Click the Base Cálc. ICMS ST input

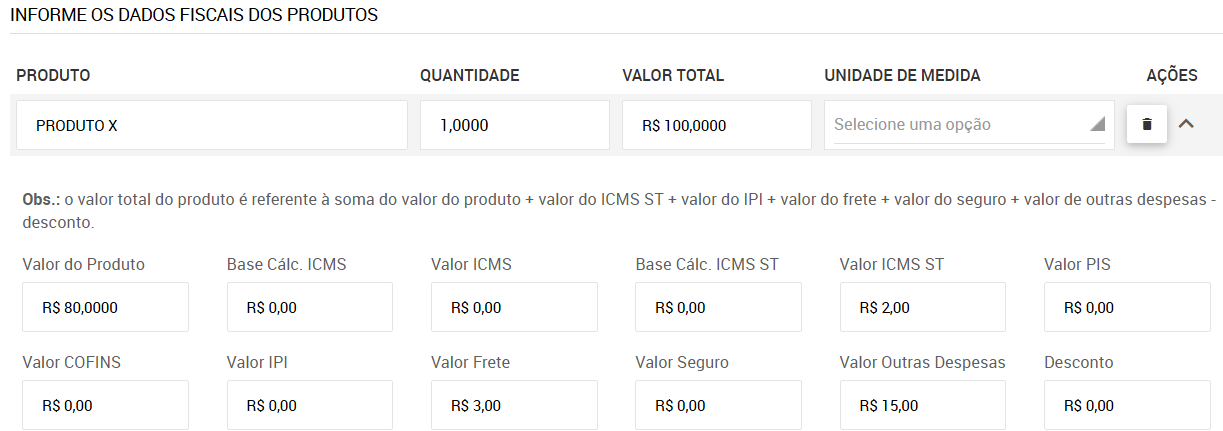click(x=718, y=307)
